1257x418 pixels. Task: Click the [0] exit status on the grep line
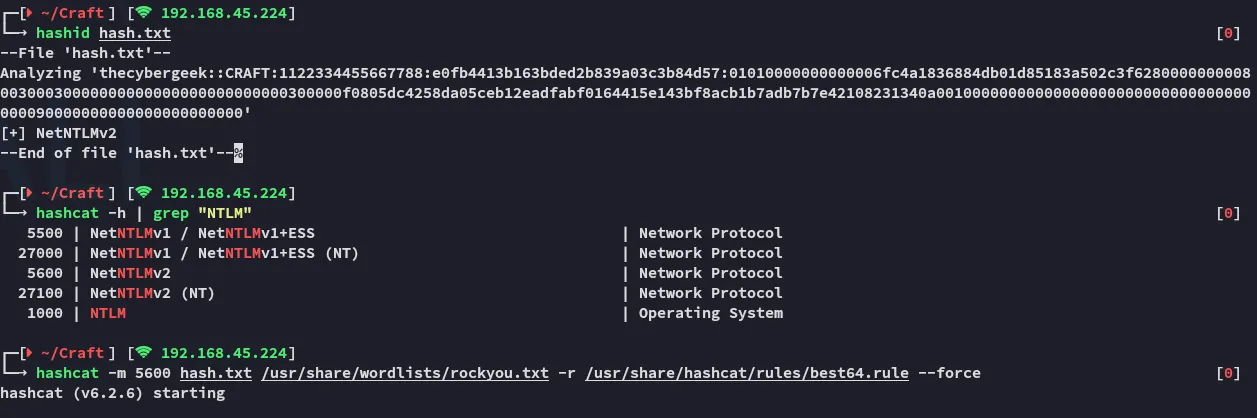tap(1228, 213)
